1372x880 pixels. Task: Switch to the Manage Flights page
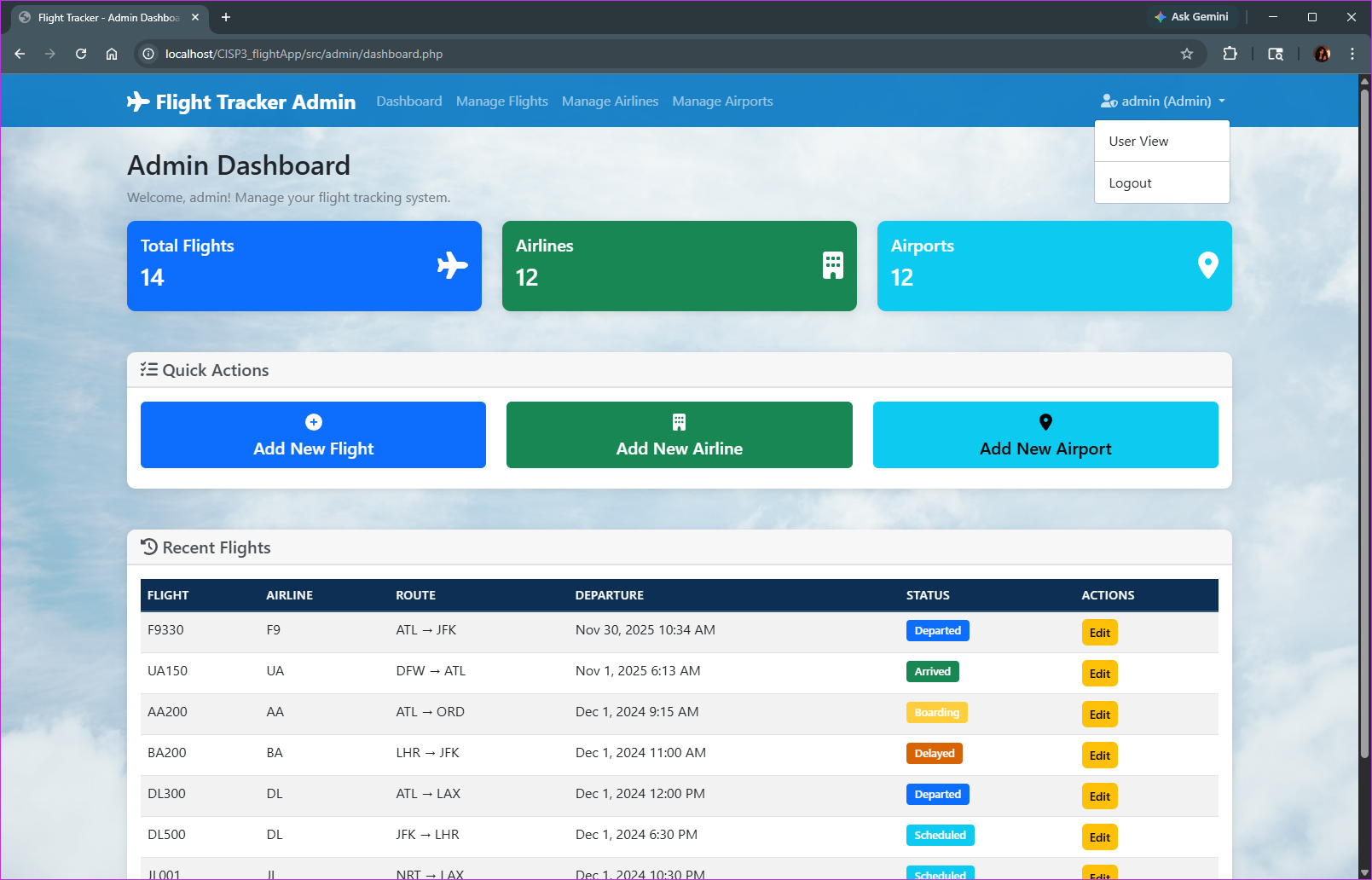point(501,101)
